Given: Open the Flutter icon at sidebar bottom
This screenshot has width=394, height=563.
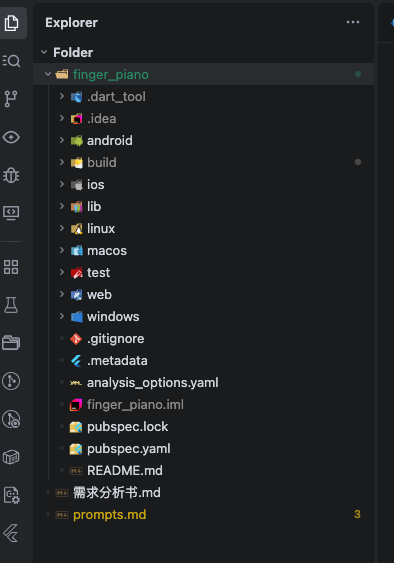Looking at the screenshot, I should 11,533.
